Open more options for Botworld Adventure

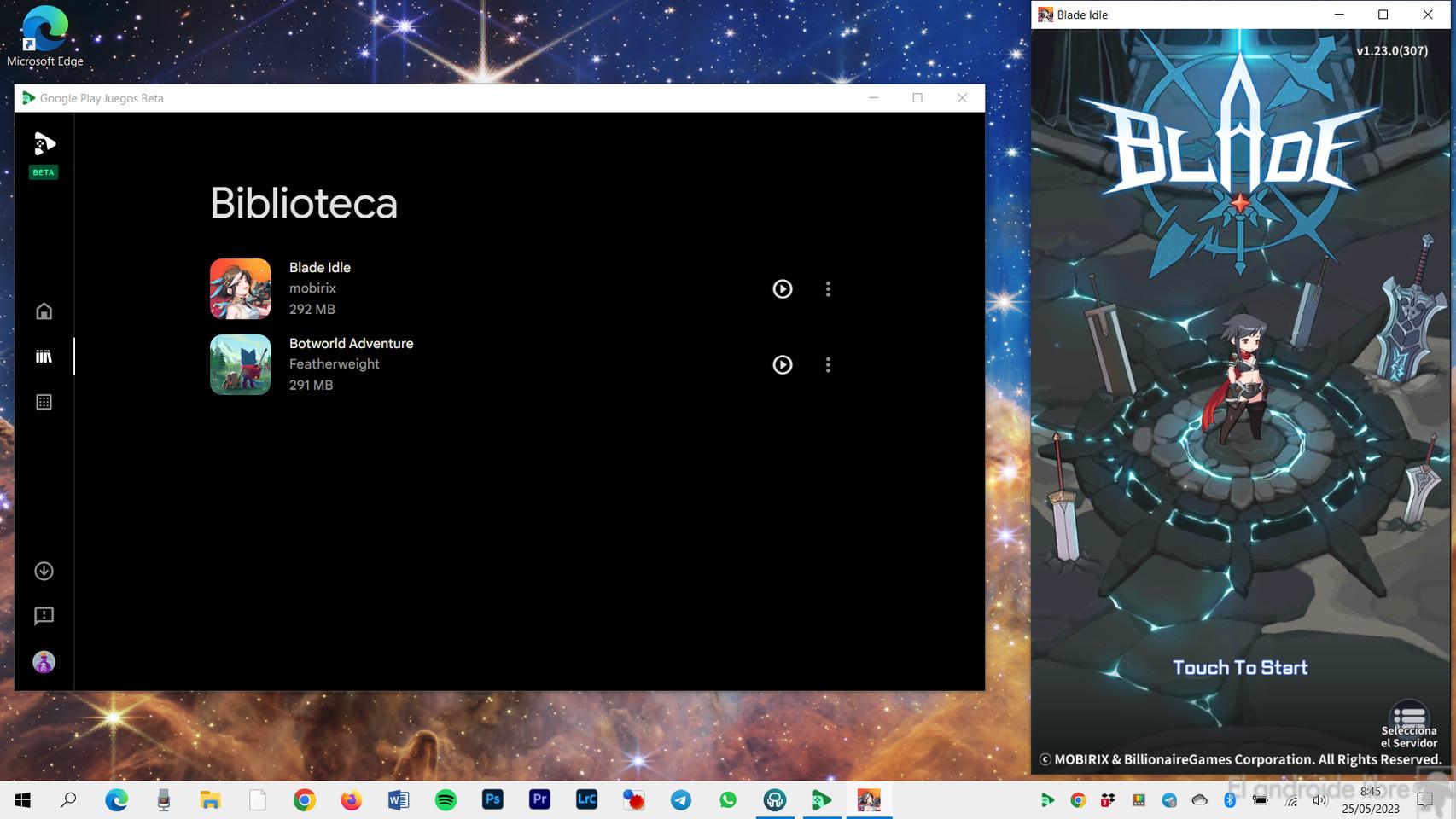828,365
